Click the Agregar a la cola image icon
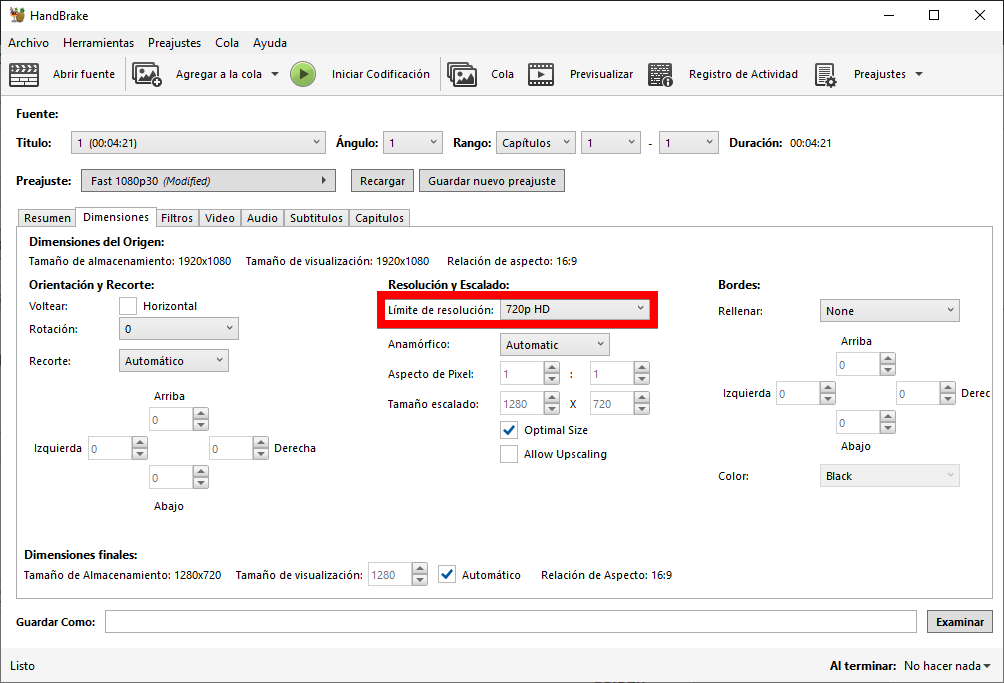Viewport: 1004px width, 683px height. [147, 74]
